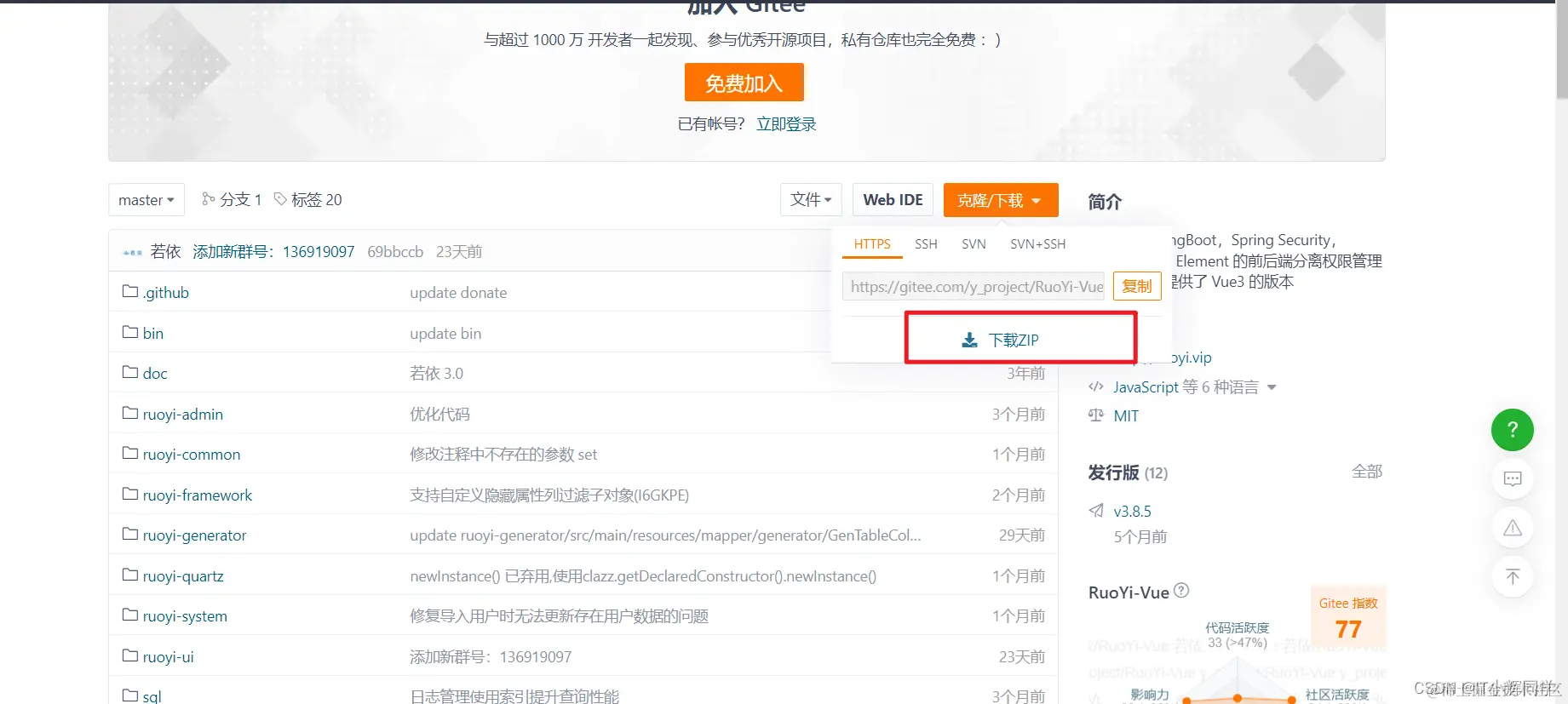Click commit message '修复导入用户时无法更新存在用户数据的问题'
This screenshot has width=1568, height=704.
tap(559, 616)
